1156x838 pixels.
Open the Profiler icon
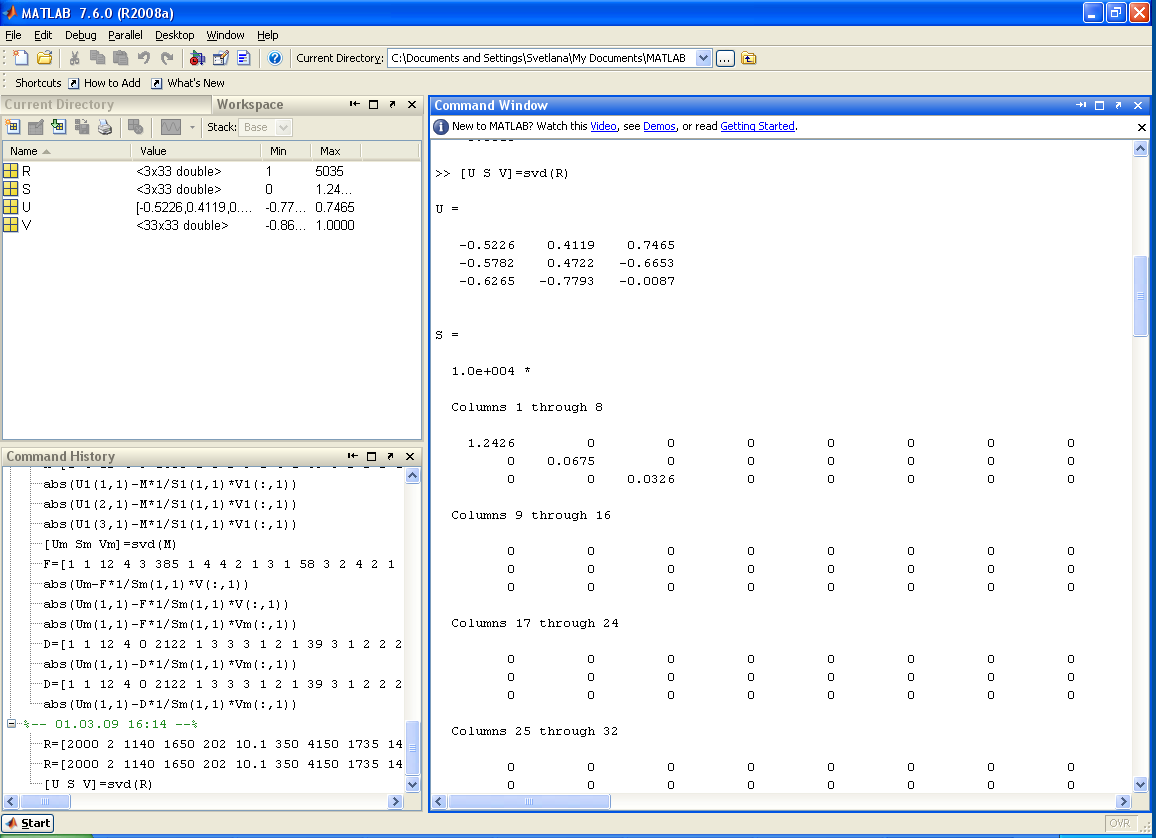(x=244, y=57)
